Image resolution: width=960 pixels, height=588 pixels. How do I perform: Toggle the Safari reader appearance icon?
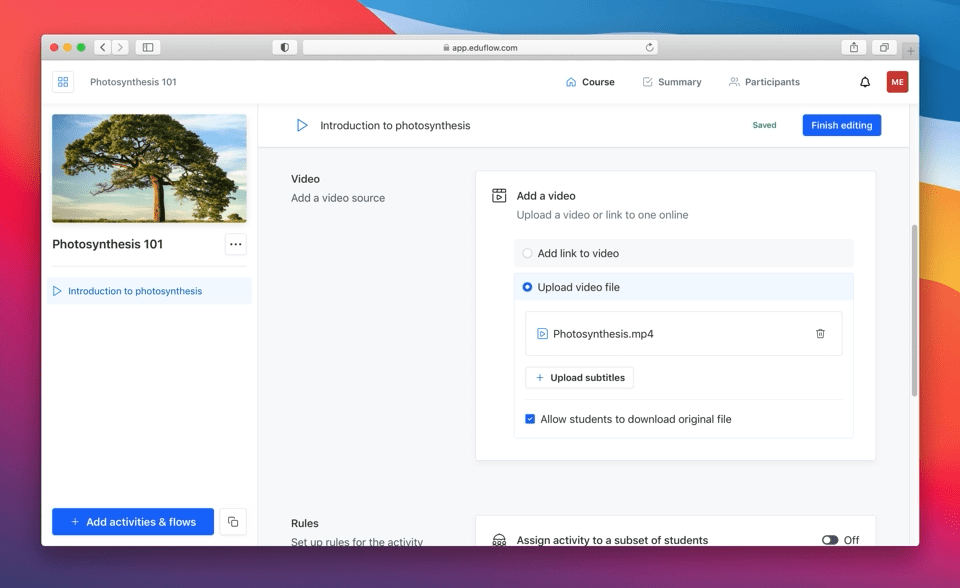[x=285, y=46]
